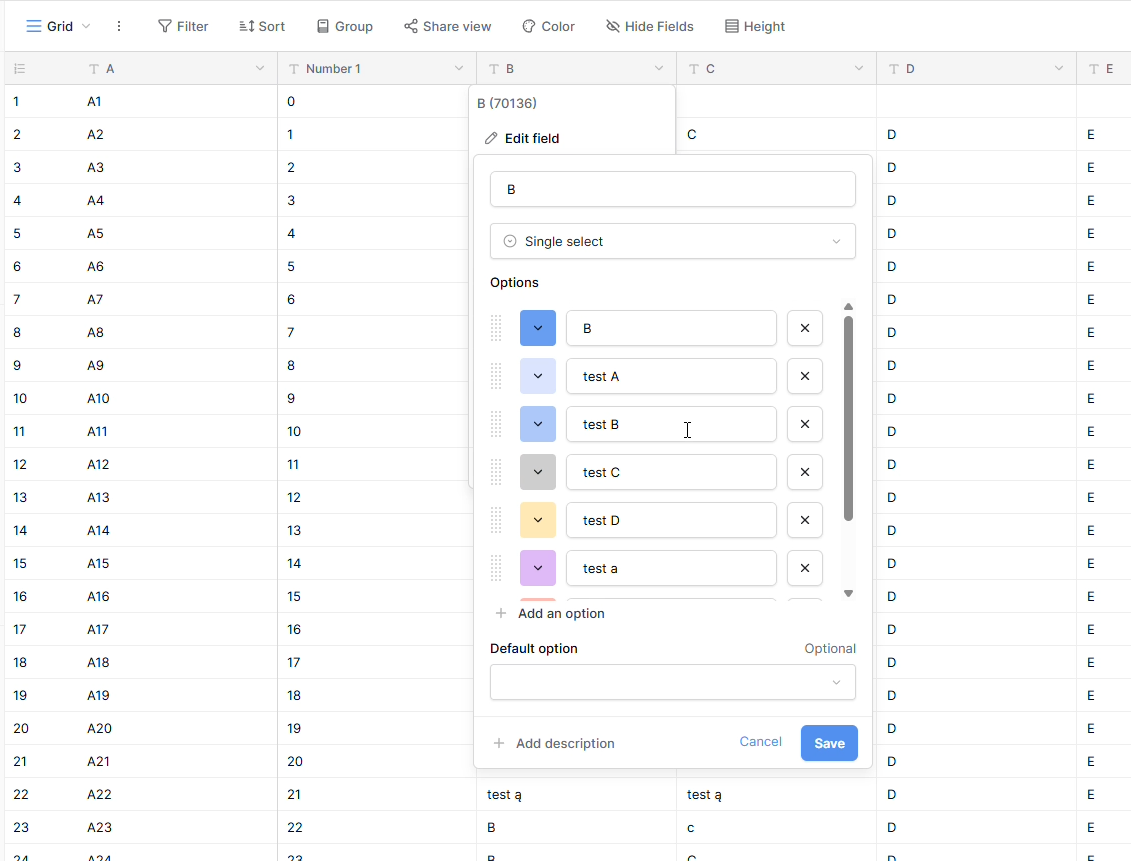Click Add description

click(x=553, y=743)
